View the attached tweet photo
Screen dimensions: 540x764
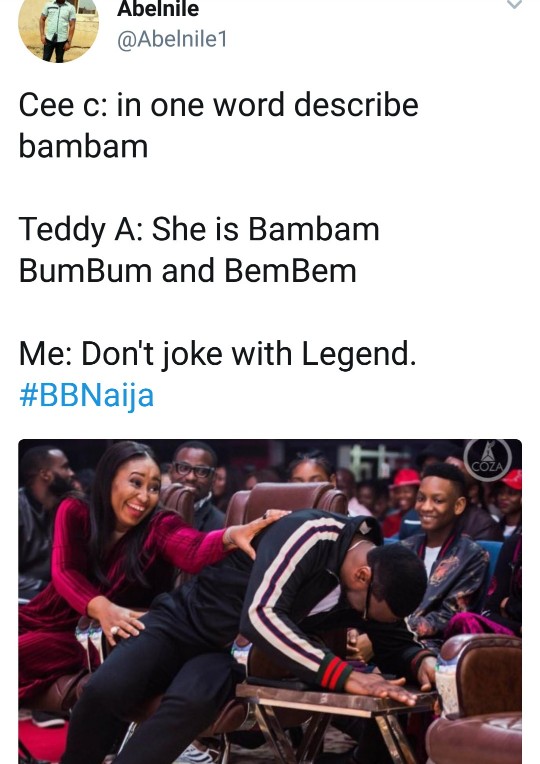tap(270, 601)
